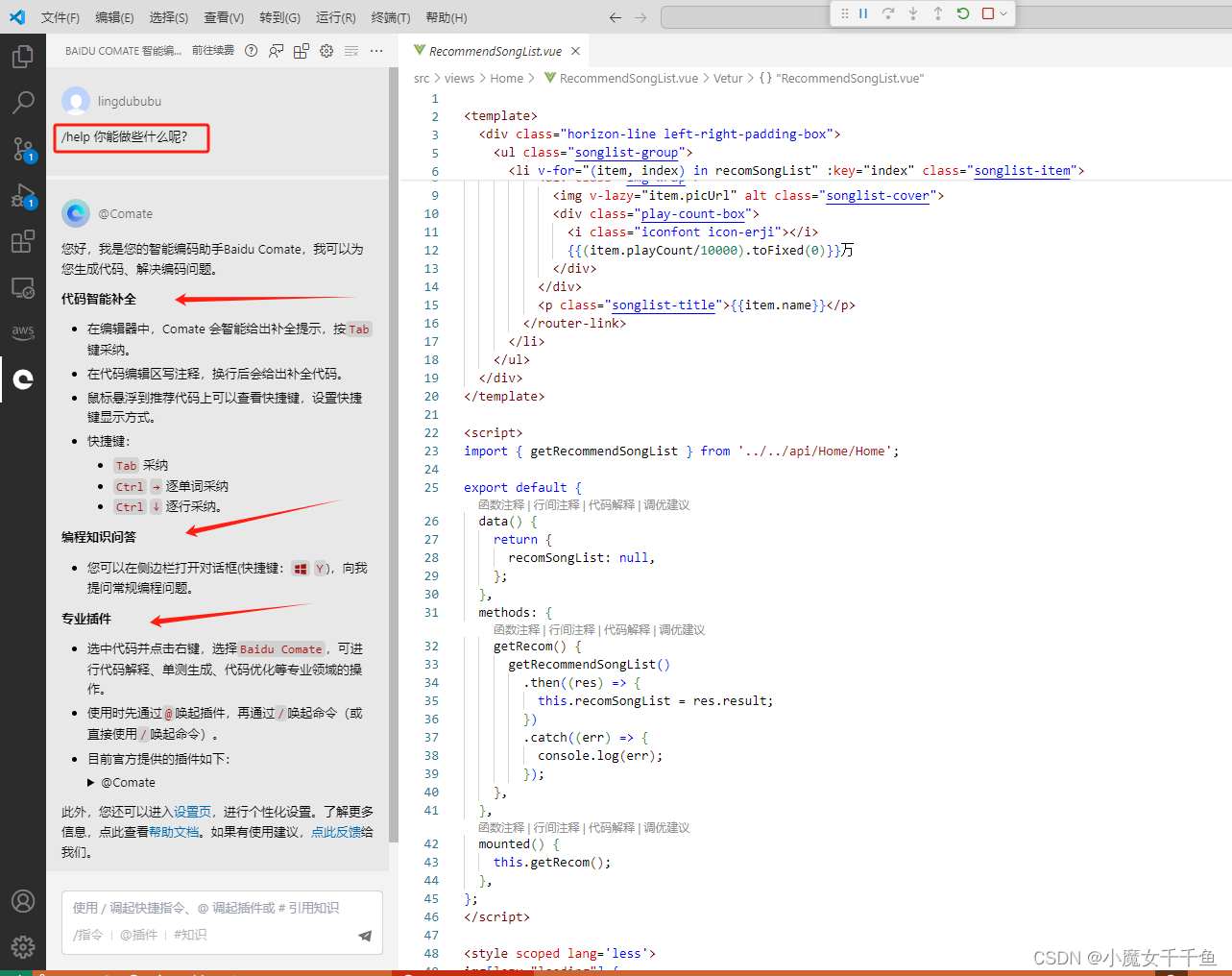The image size is (1232, 976).
Task: Open the src breadcrumb dropdown
Action: click(x=422, y=79)
